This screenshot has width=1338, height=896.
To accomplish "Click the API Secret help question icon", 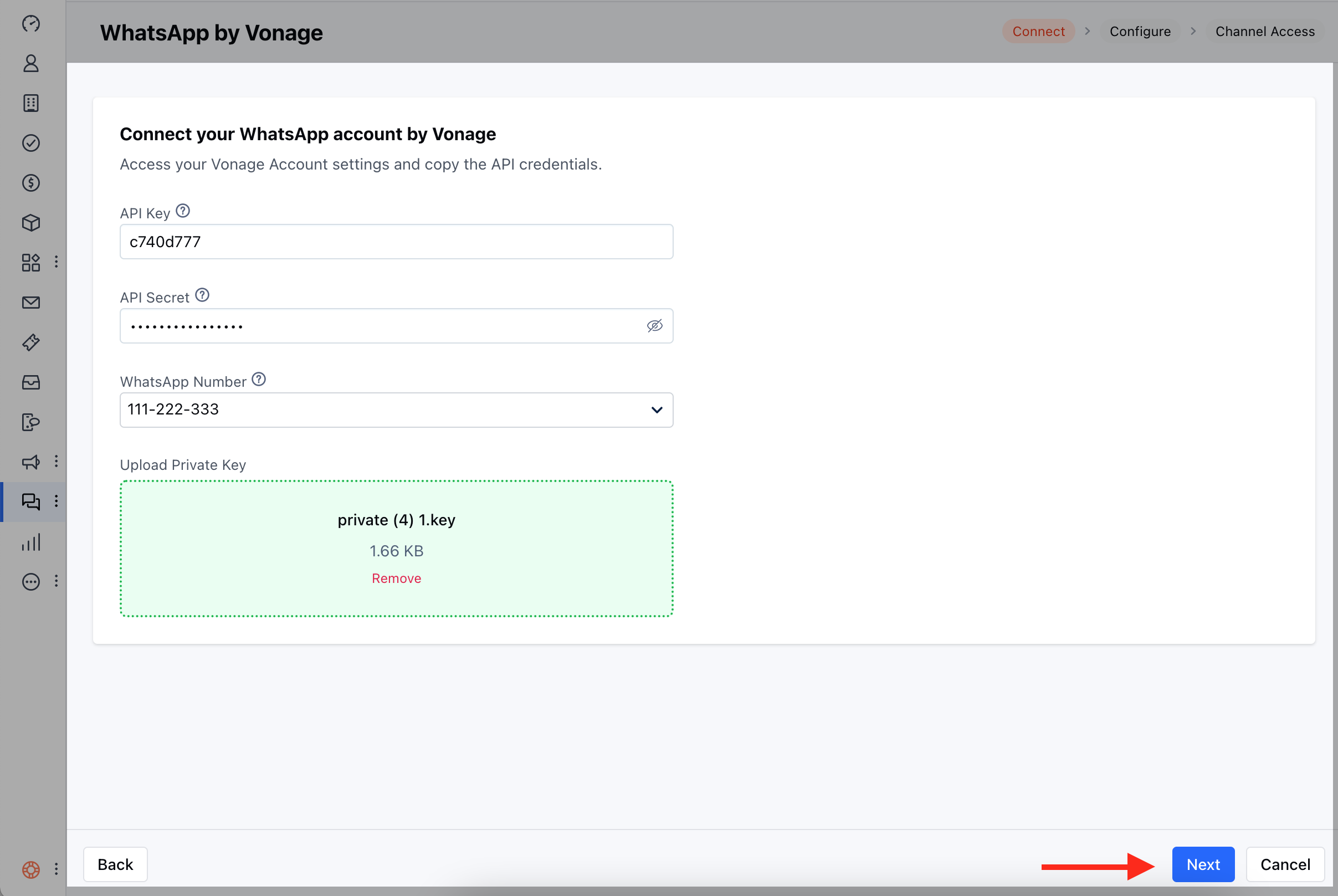I will point(202,295).
